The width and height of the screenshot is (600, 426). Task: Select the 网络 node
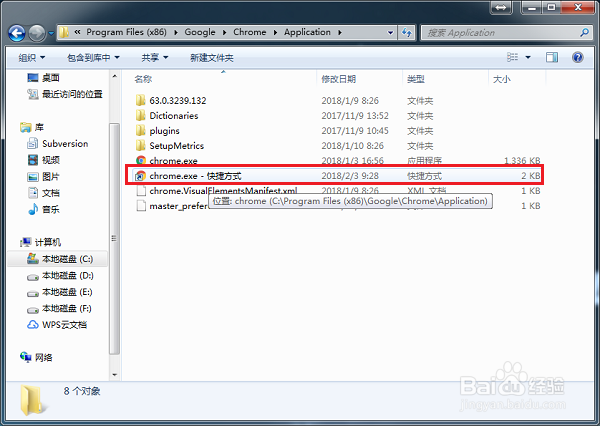pos(36,357)
